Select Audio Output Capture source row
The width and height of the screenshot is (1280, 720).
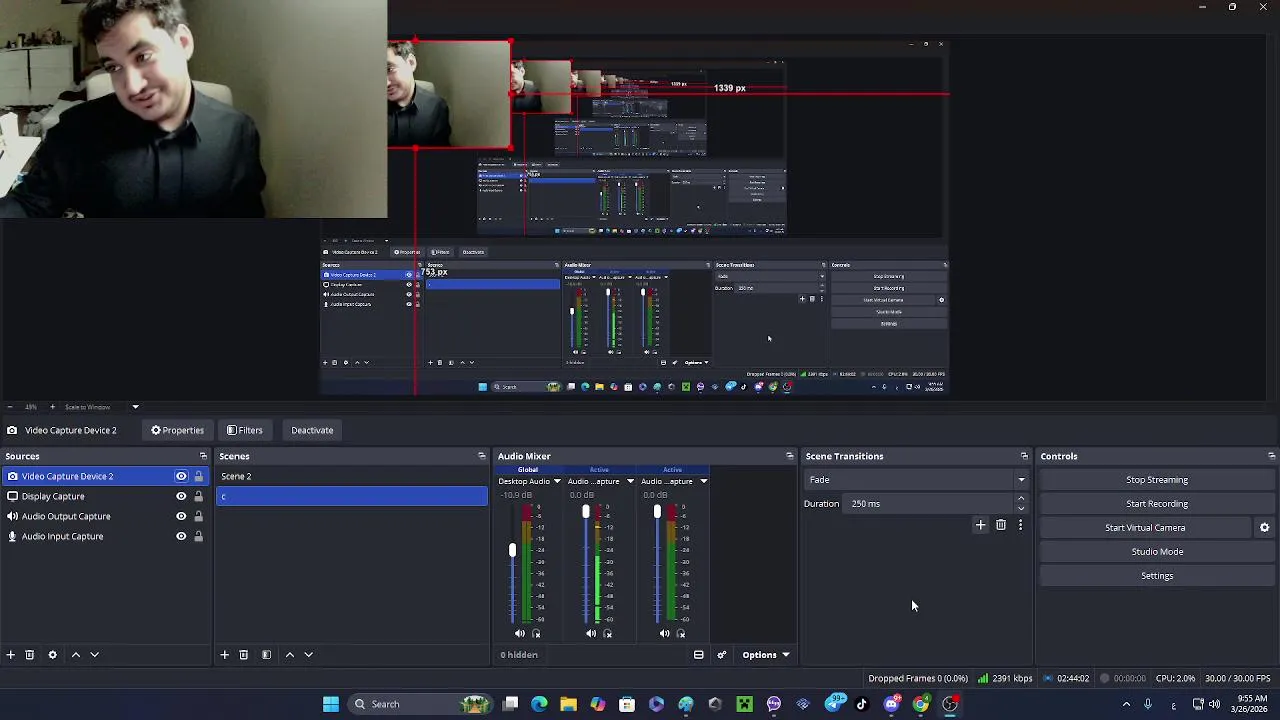tap(105, 516)
